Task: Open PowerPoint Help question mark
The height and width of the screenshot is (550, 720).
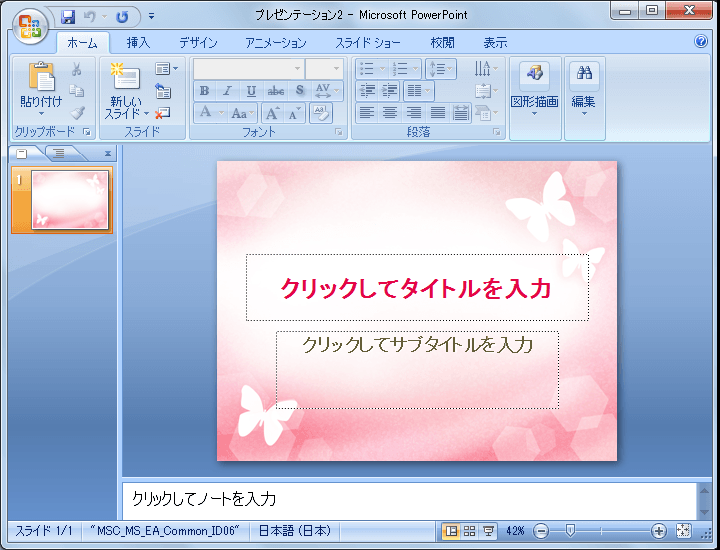Action: (x=701, y=41)
